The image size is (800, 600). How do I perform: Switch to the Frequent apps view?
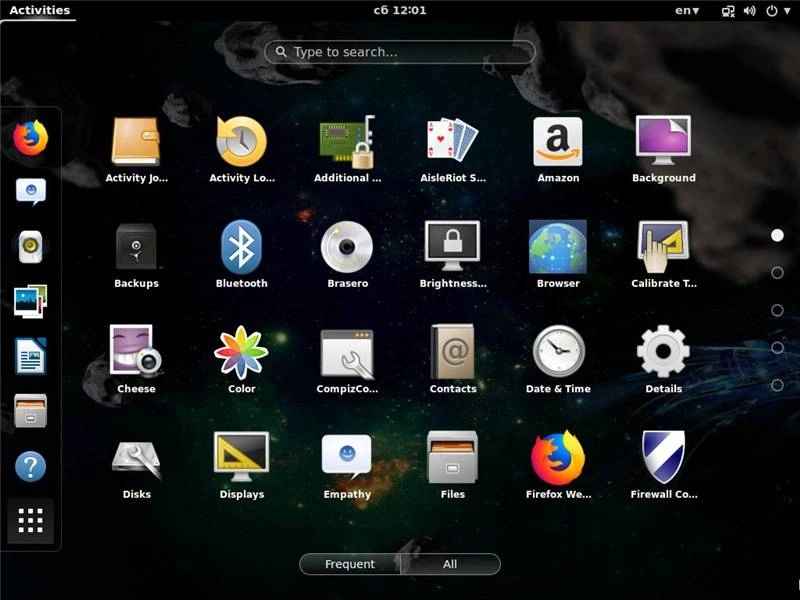[x=350, y=564]
